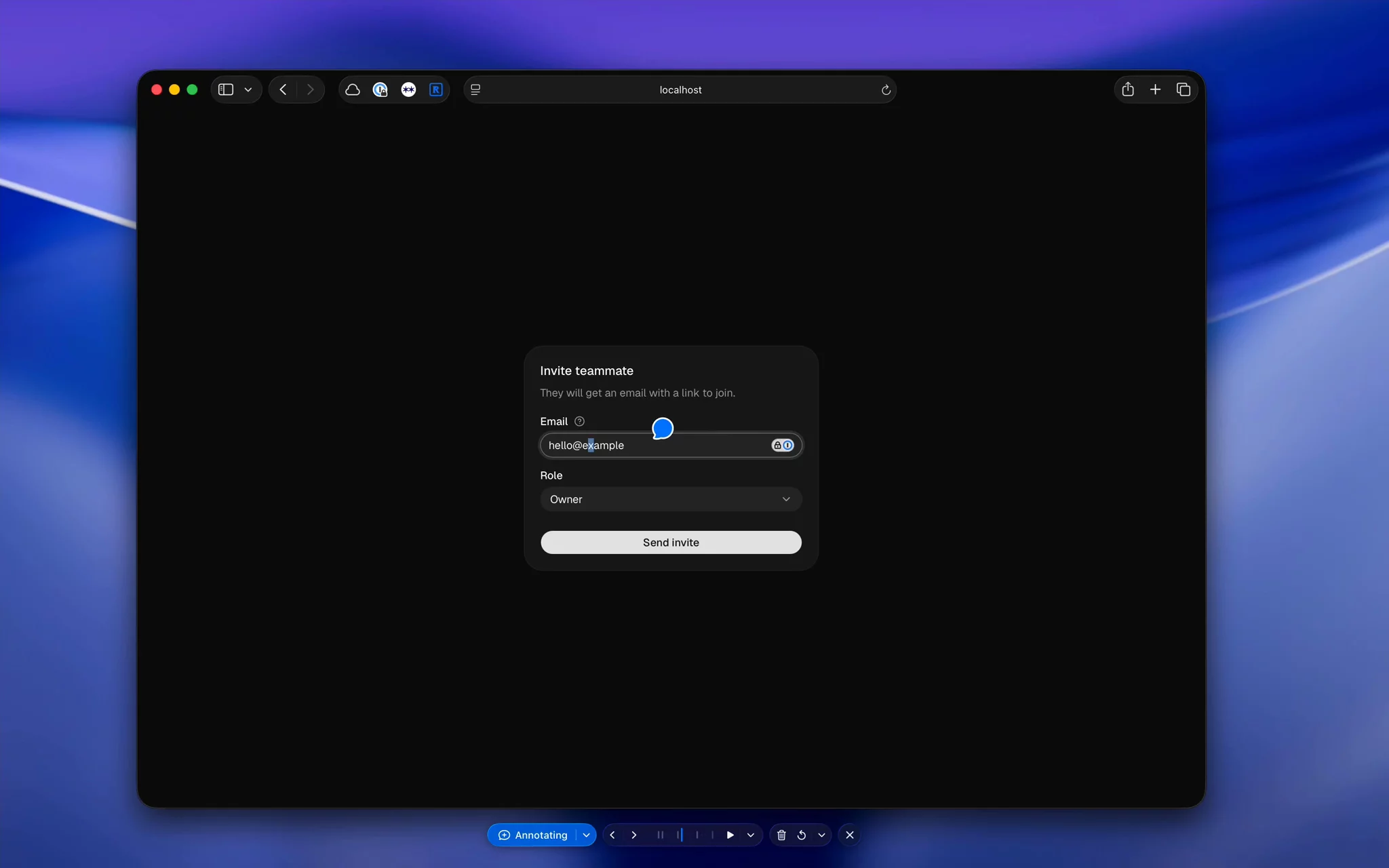Click the Role label text
This screenshot has height=868, width=1389.
click(x=551, y=475)
